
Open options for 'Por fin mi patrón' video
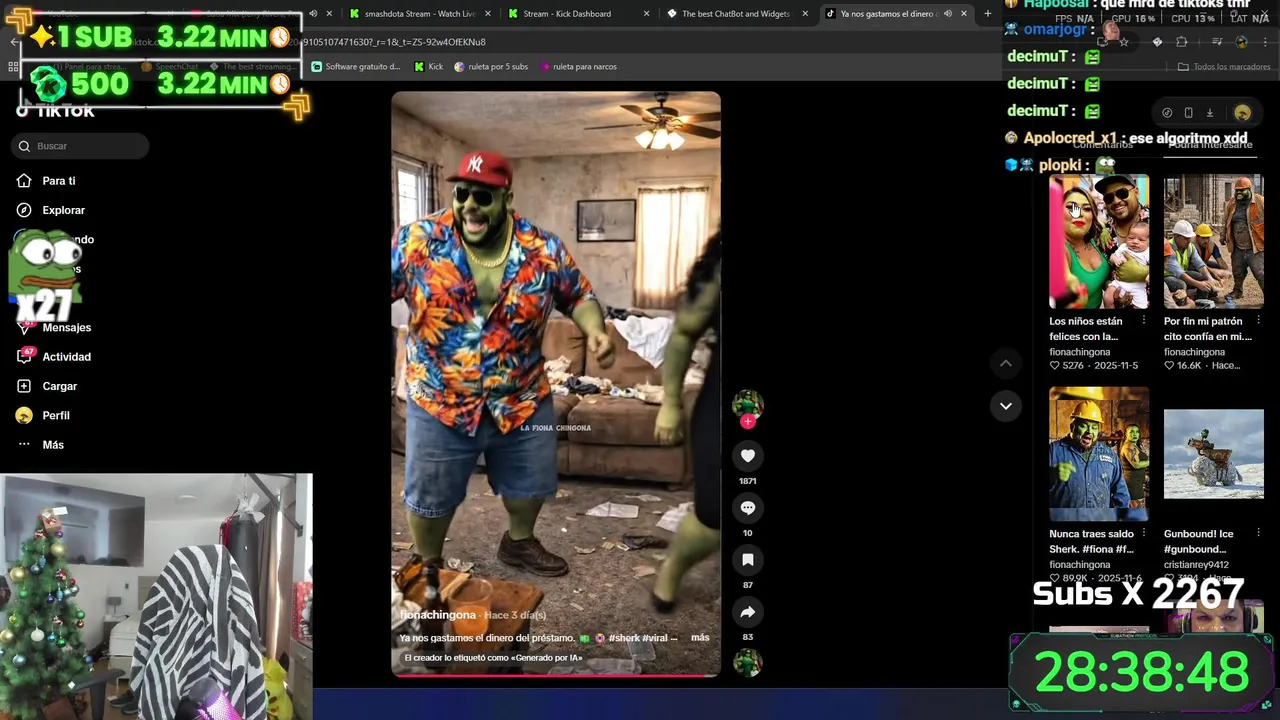[1259, 321]
